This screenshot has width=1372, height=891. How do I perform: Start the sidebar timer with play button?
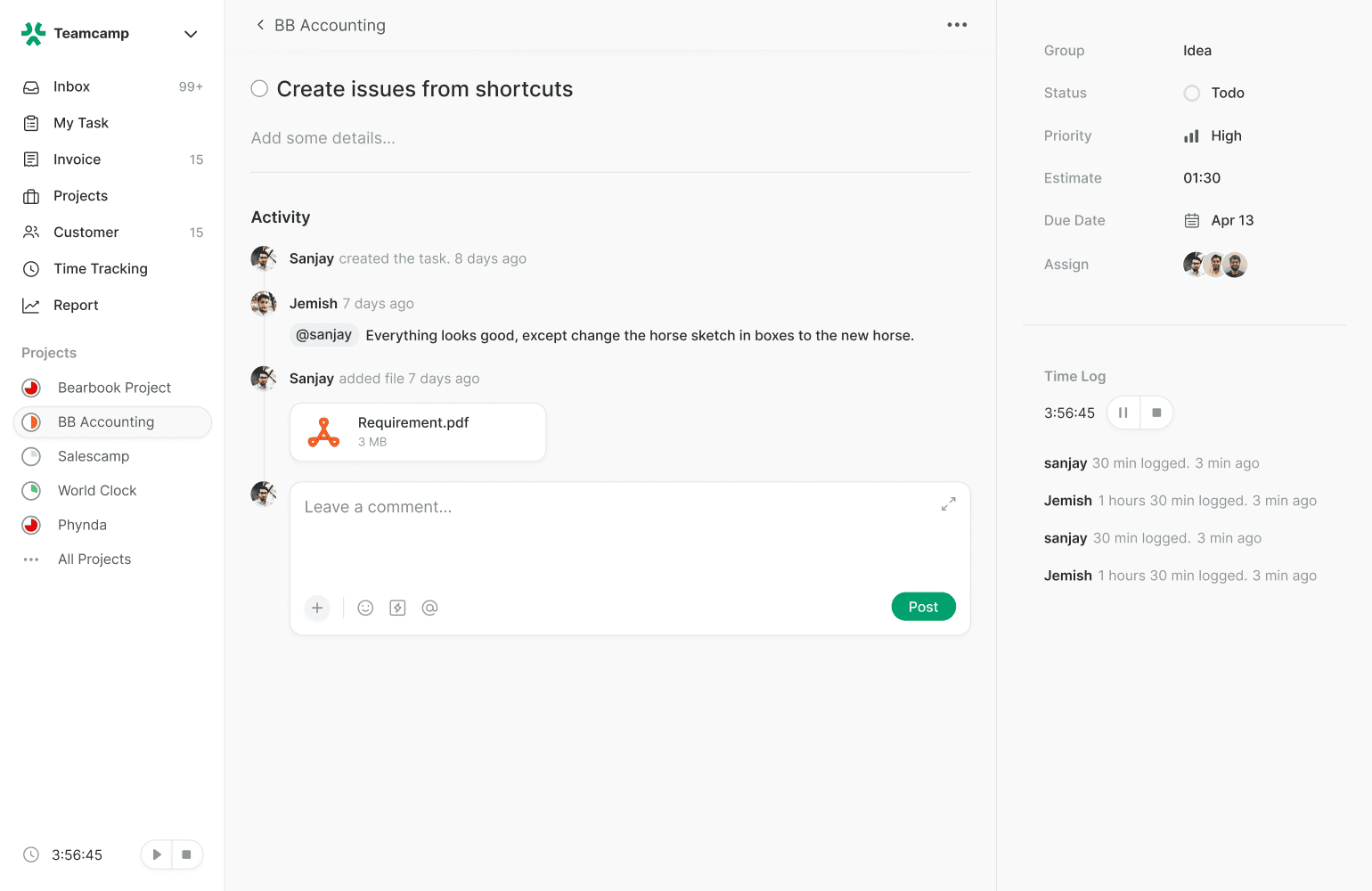coord(157,854)
